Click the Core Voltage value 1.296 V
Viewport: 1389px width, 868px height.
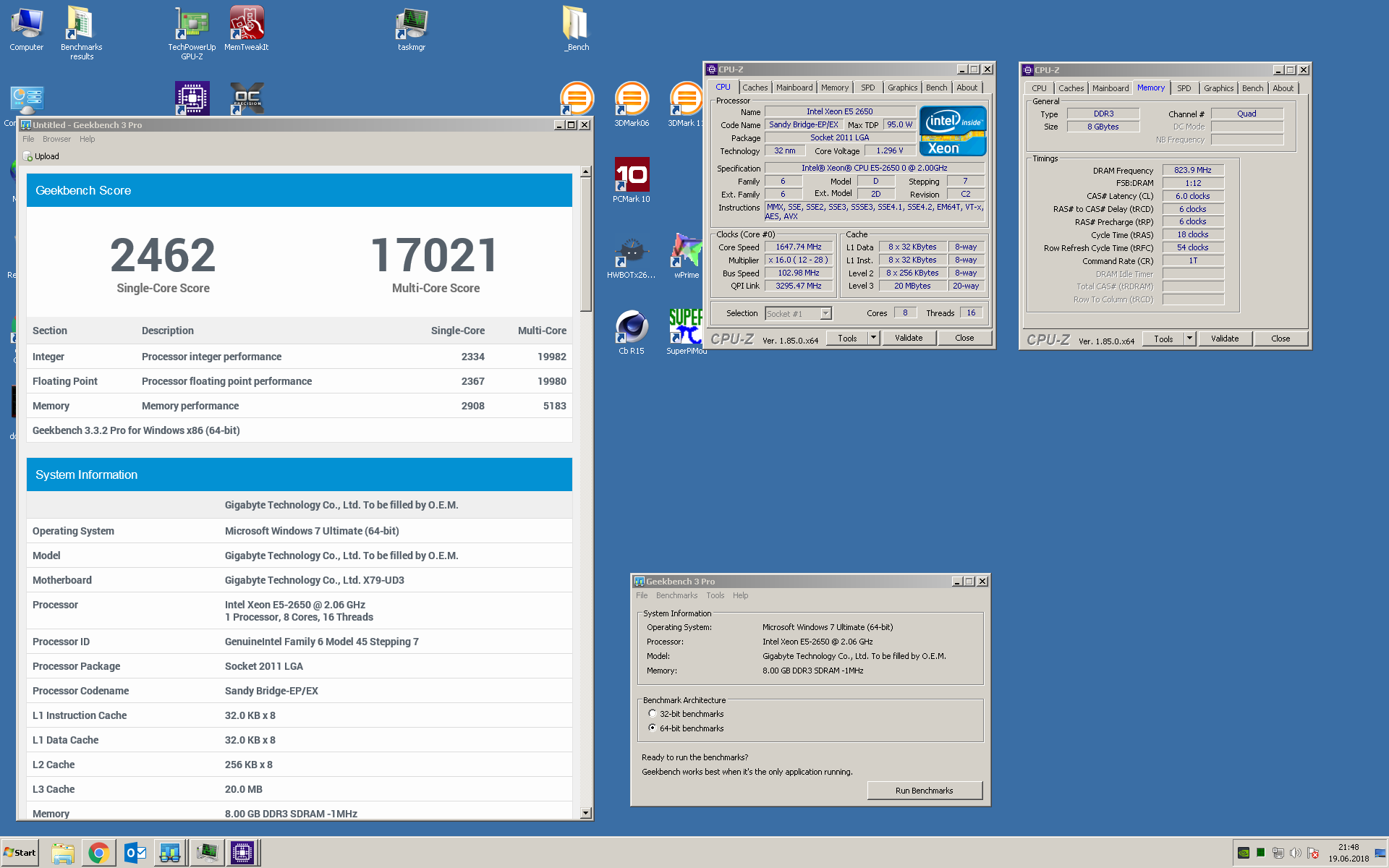pos(890,150)
